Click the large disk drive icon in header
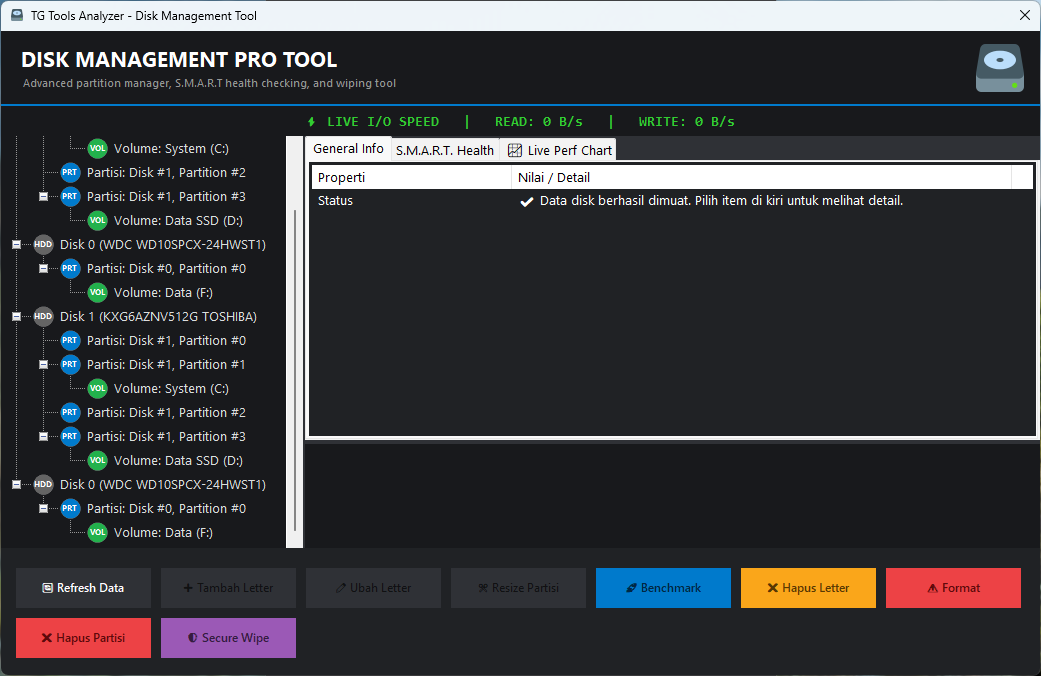Screen dimensions: 1041x676 pos(999,68)
